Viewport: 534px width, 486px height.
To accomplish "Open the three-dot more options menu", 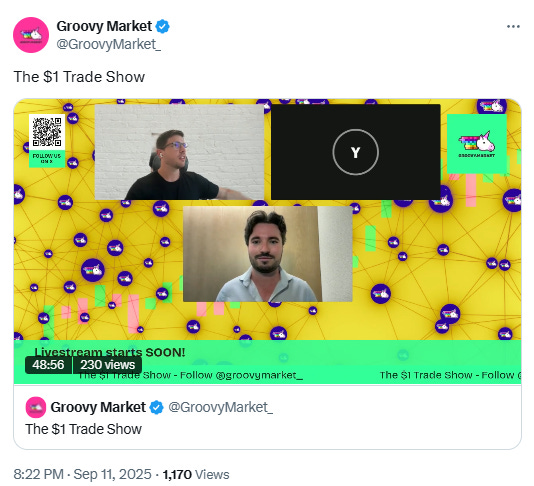I will pos(513,27).
